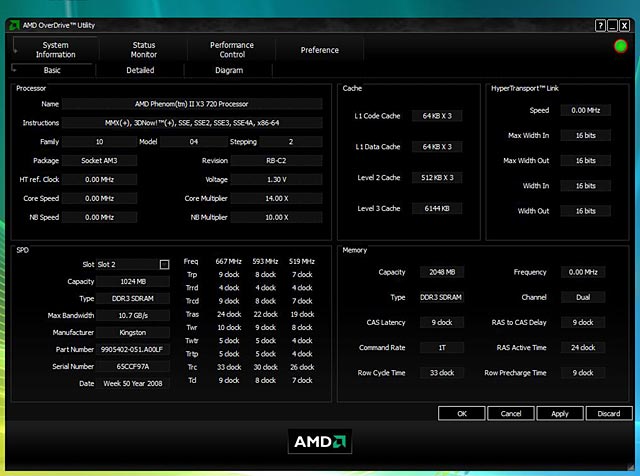This screenshot has height=476, width=640.
Task: Click the RAS Active Time value
Action: click(x=583, y=348)
